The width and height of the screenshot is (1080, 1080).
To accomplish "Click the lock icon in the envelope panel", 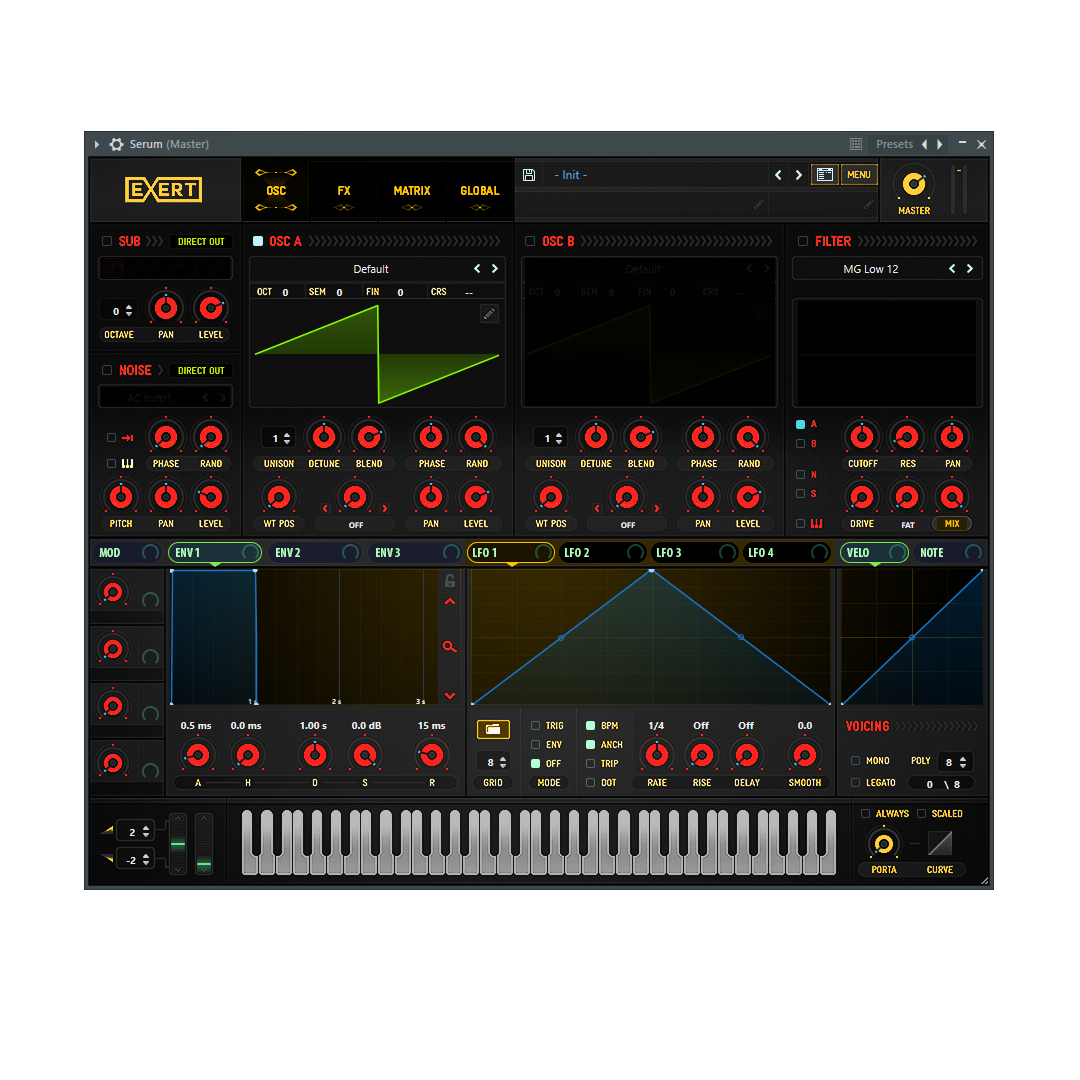I will click(x=450, y=581).
